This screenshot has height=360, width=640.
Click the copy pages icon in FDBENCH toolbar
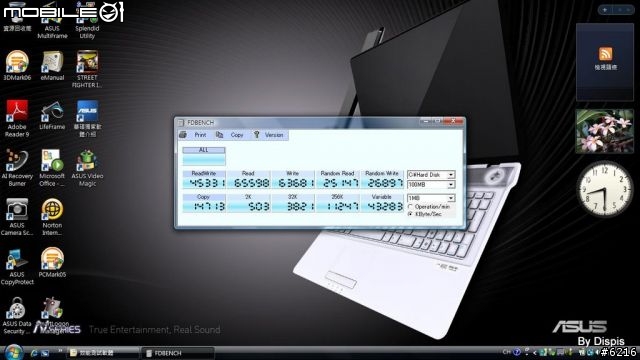[x=219, y=135]
